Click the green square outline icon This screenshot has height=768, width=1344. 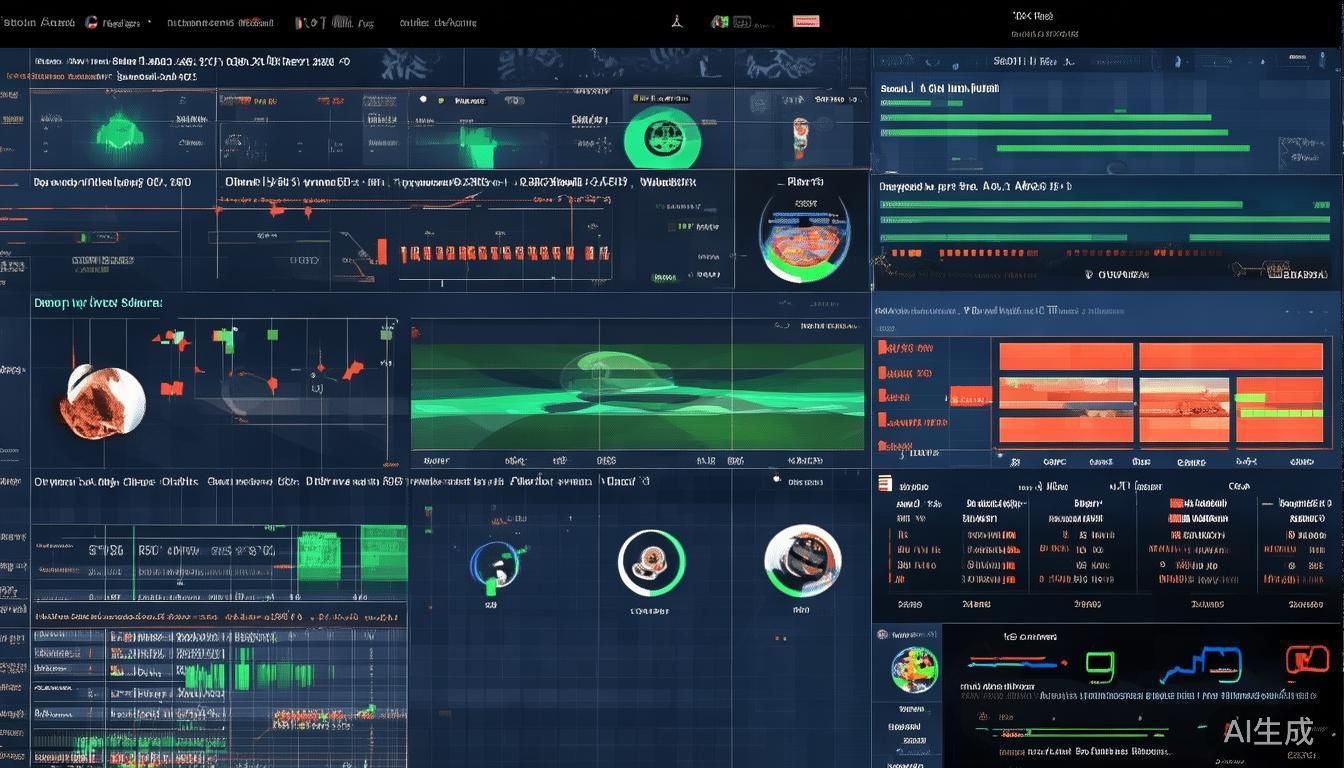point(1099,662)
